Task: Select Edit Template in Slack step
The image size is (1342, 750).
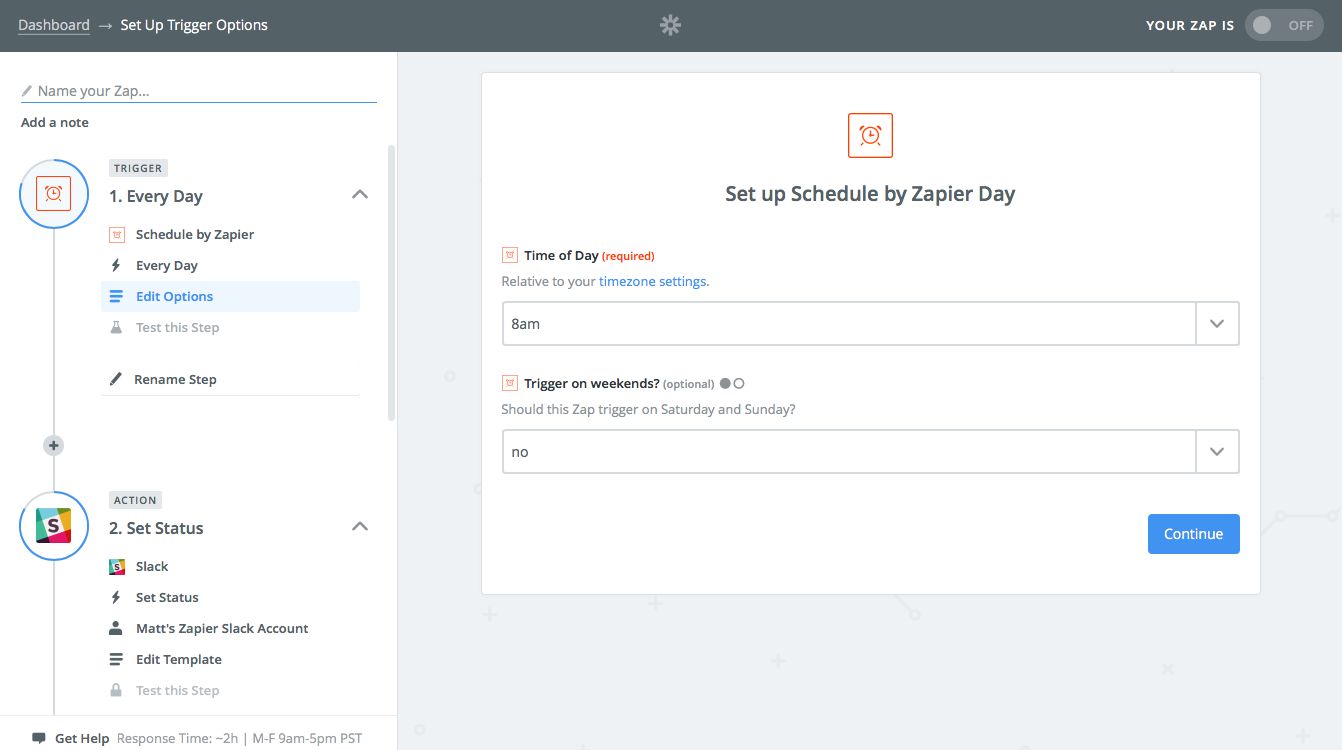Action: (x=178, y=659)
